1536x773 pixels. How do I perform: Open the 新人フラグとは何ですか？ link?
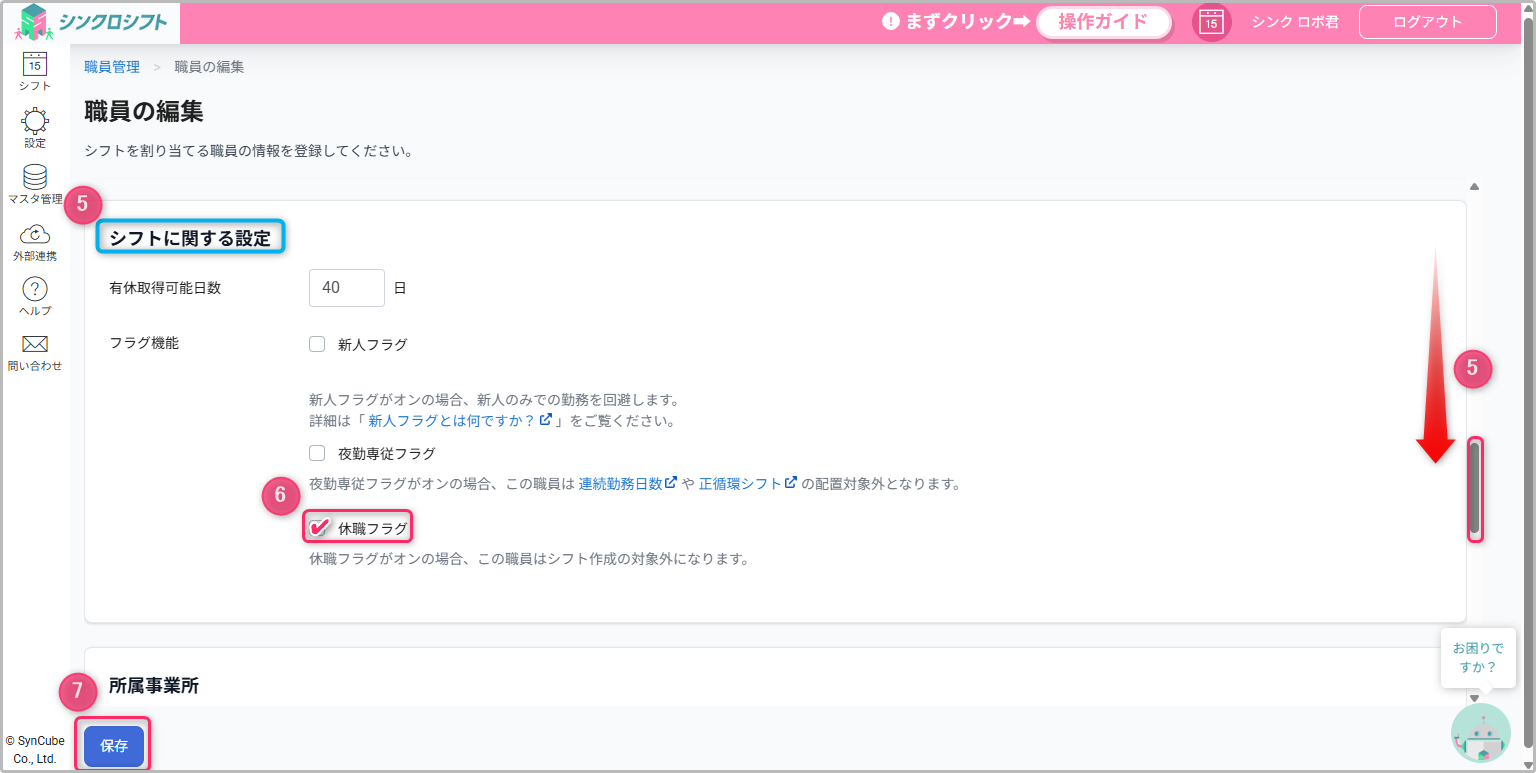(x=459, y=421)
